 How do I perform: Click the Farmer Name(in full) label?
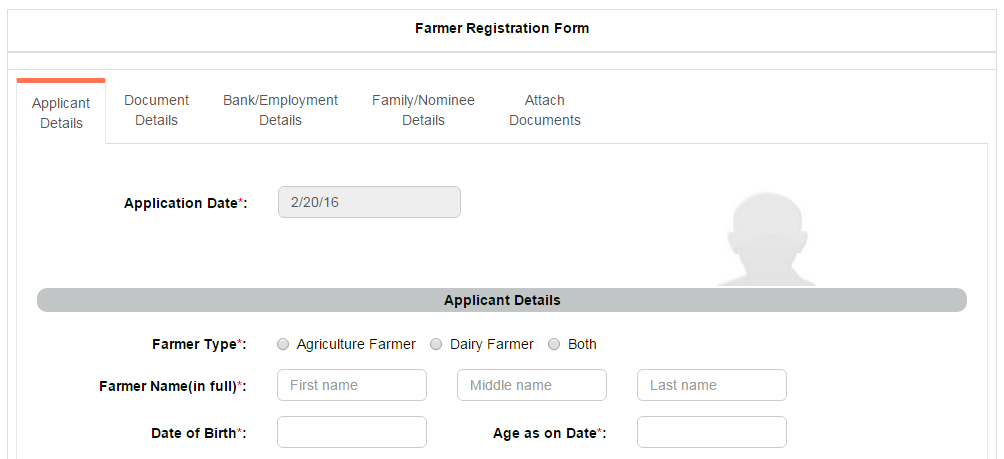coord(173,386)
